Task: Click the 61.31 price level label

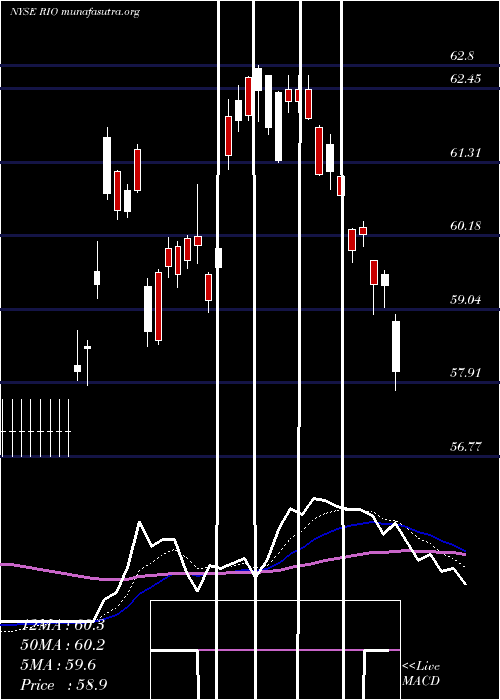Action: coord(466,153)
